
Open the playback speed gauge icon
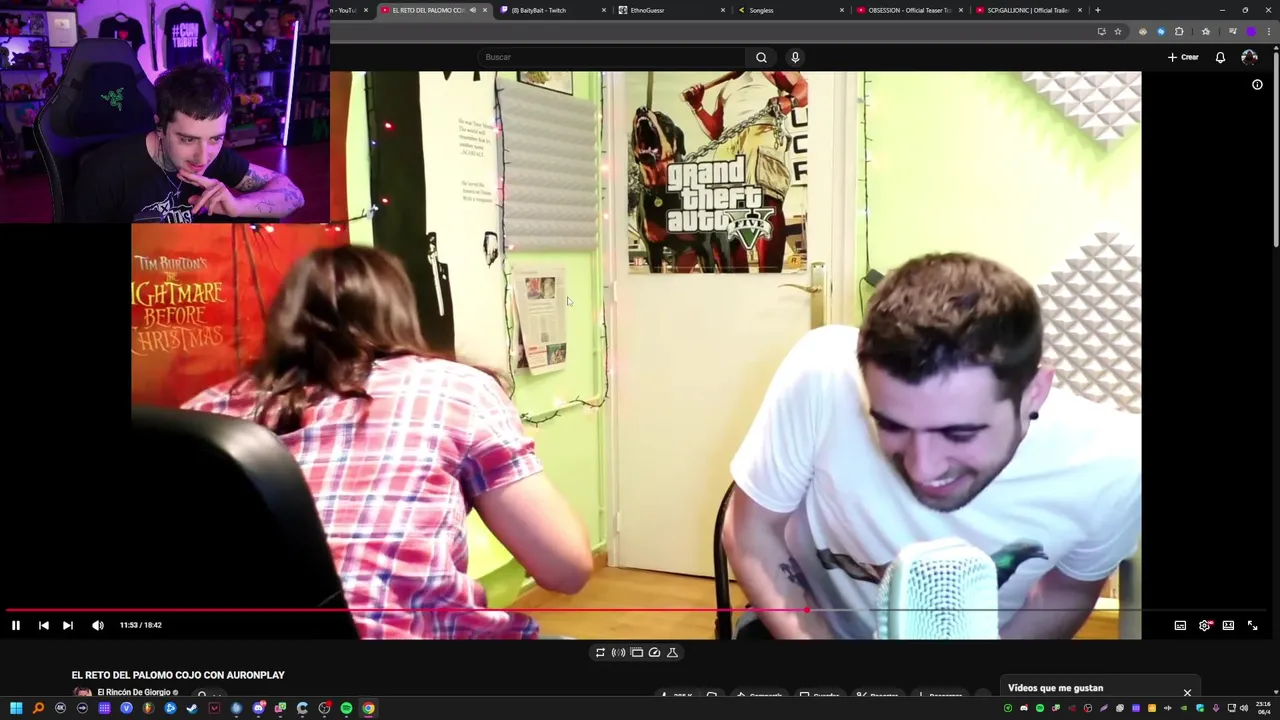[x=654, y=652]
